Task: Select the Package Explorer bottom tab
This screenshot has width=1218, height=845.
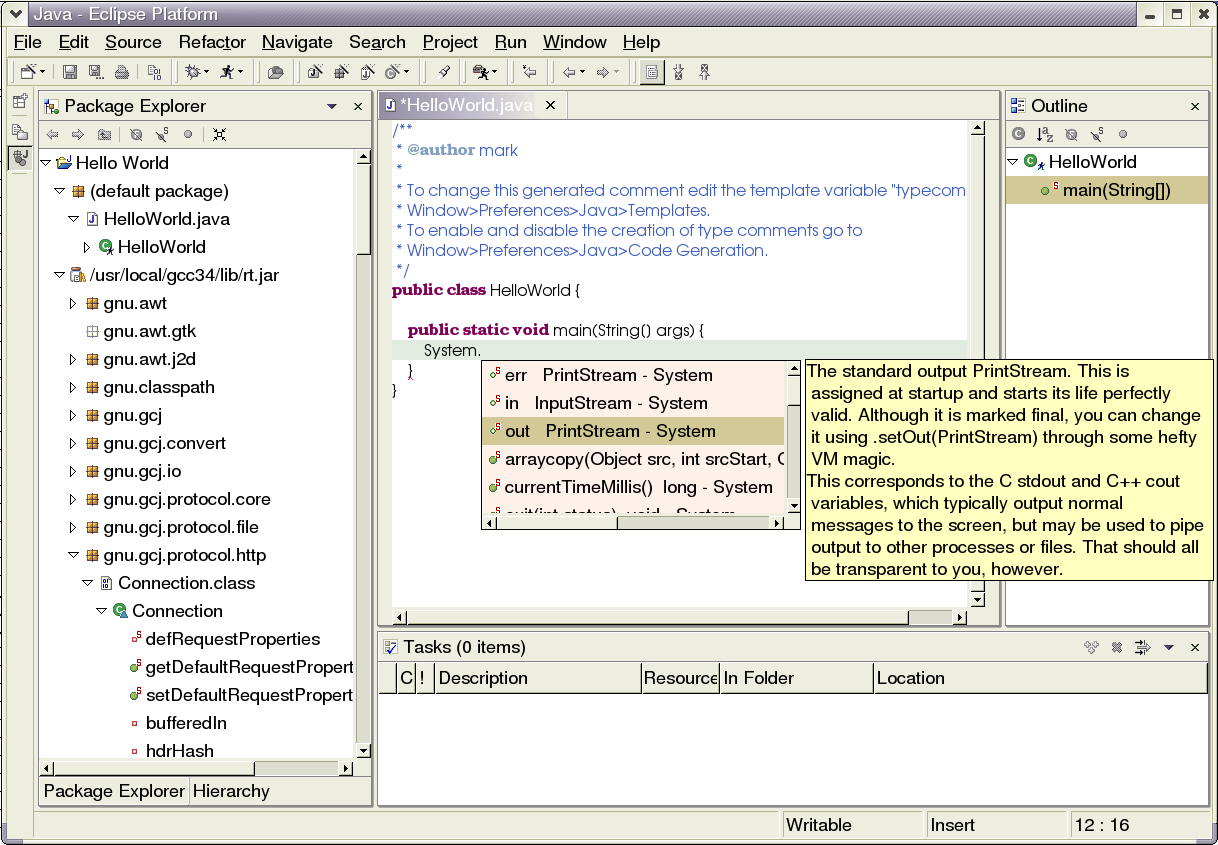Action: tap(115, 791)
